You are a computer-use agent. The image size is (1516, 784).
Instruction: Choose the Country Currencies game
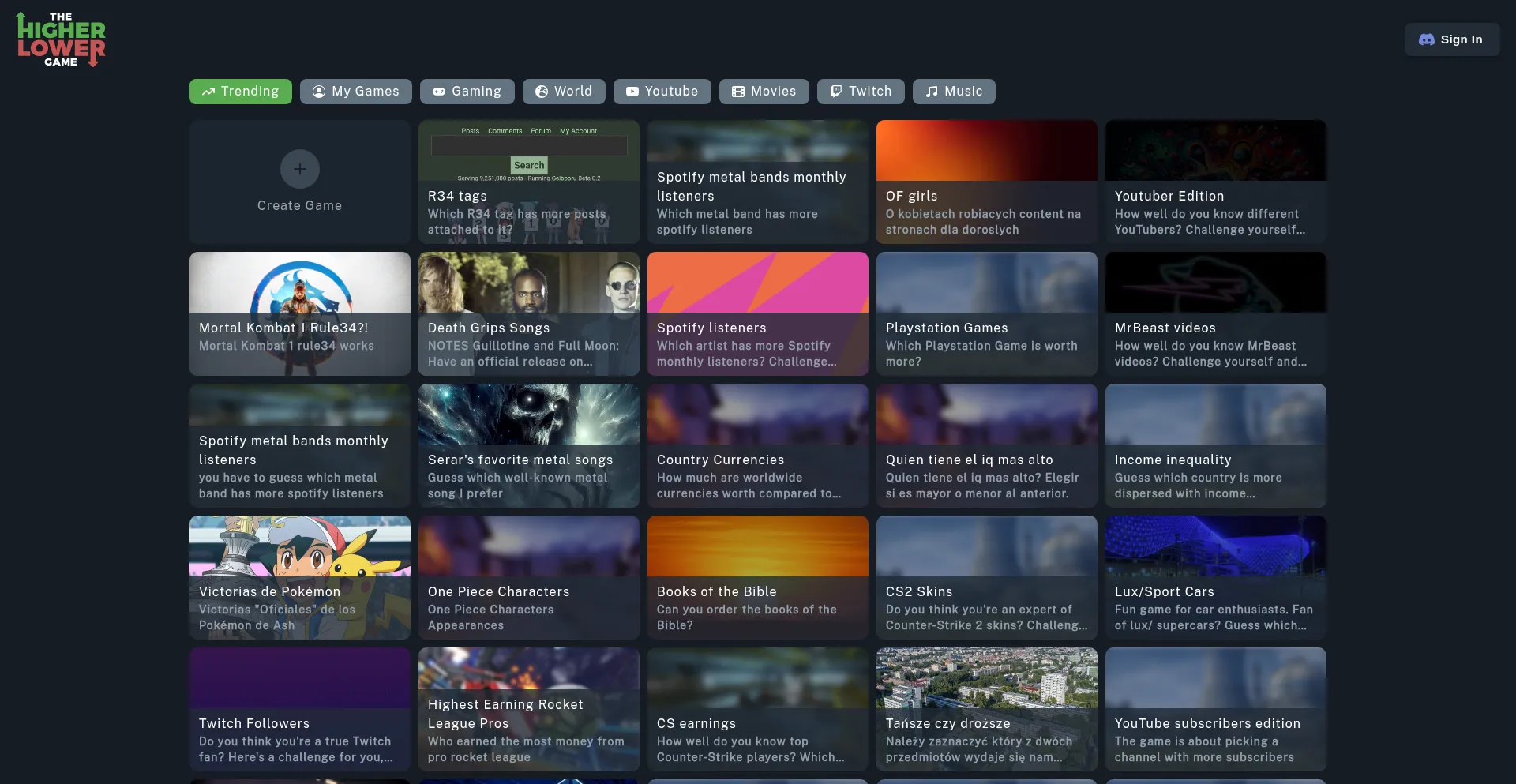757,446
